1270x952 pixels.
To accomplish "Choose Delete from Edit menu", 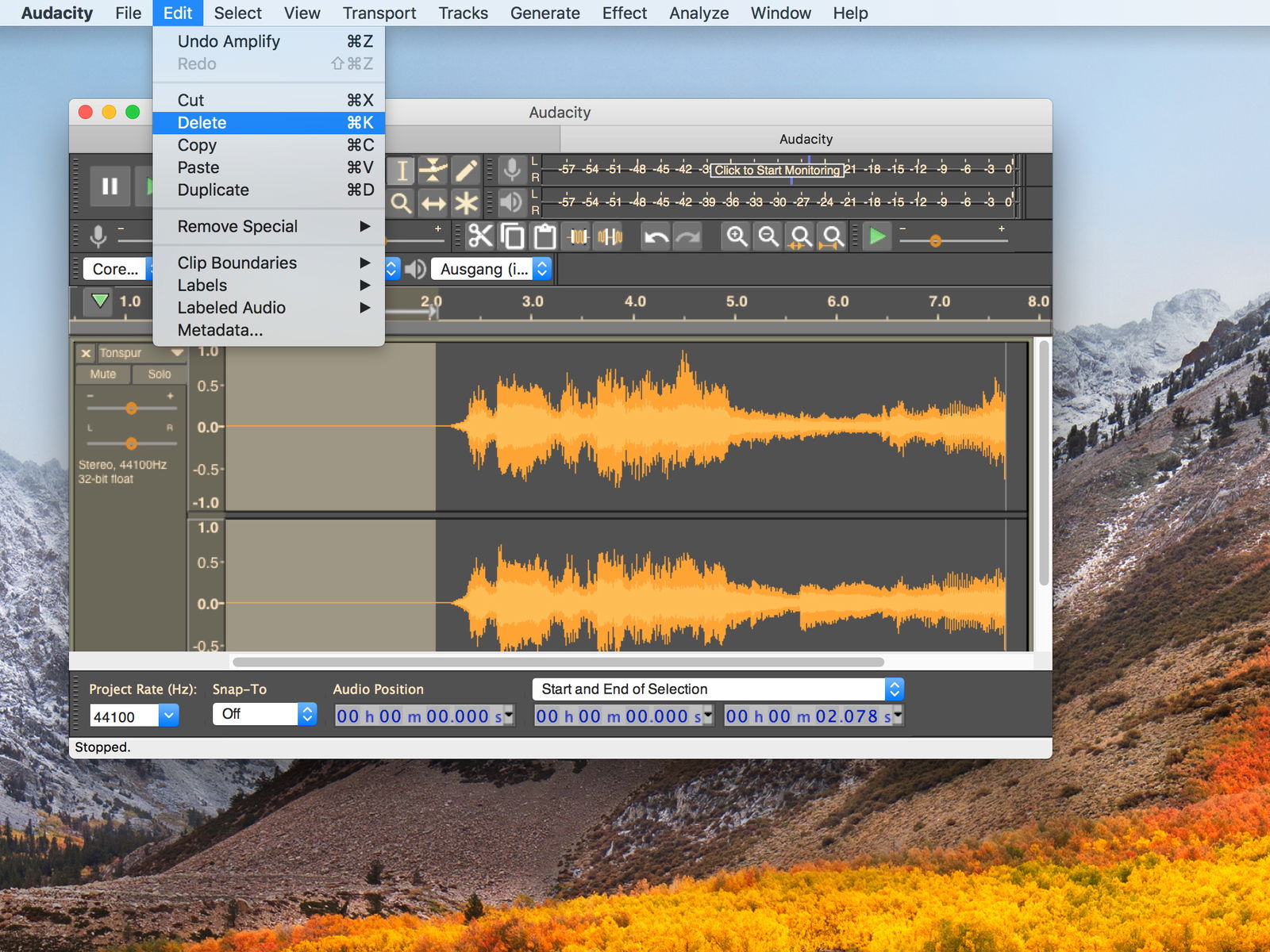I will tap(269, 123).
